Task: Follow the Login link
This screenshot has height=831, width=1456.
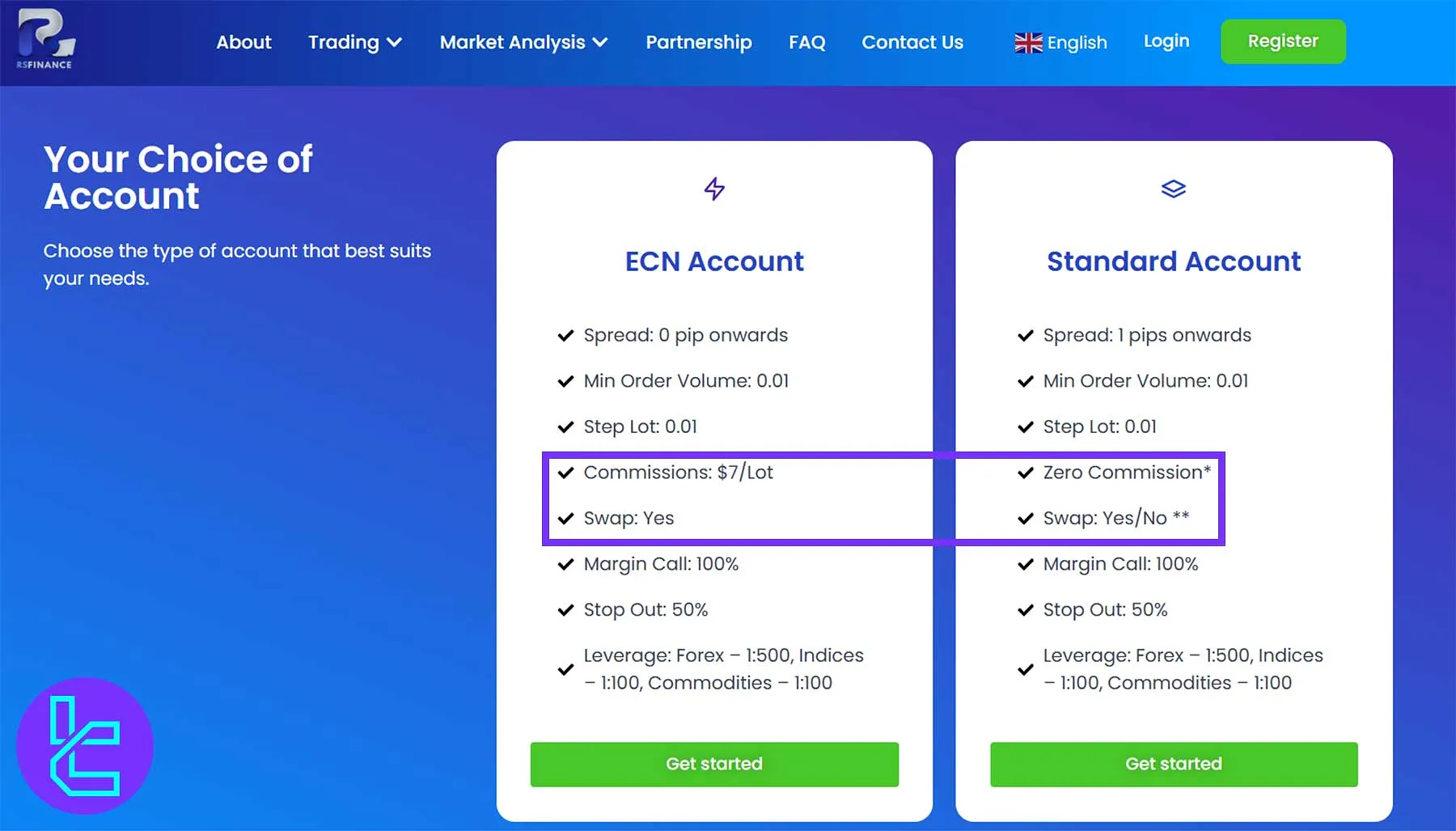Action: [x=1166, y=41]
